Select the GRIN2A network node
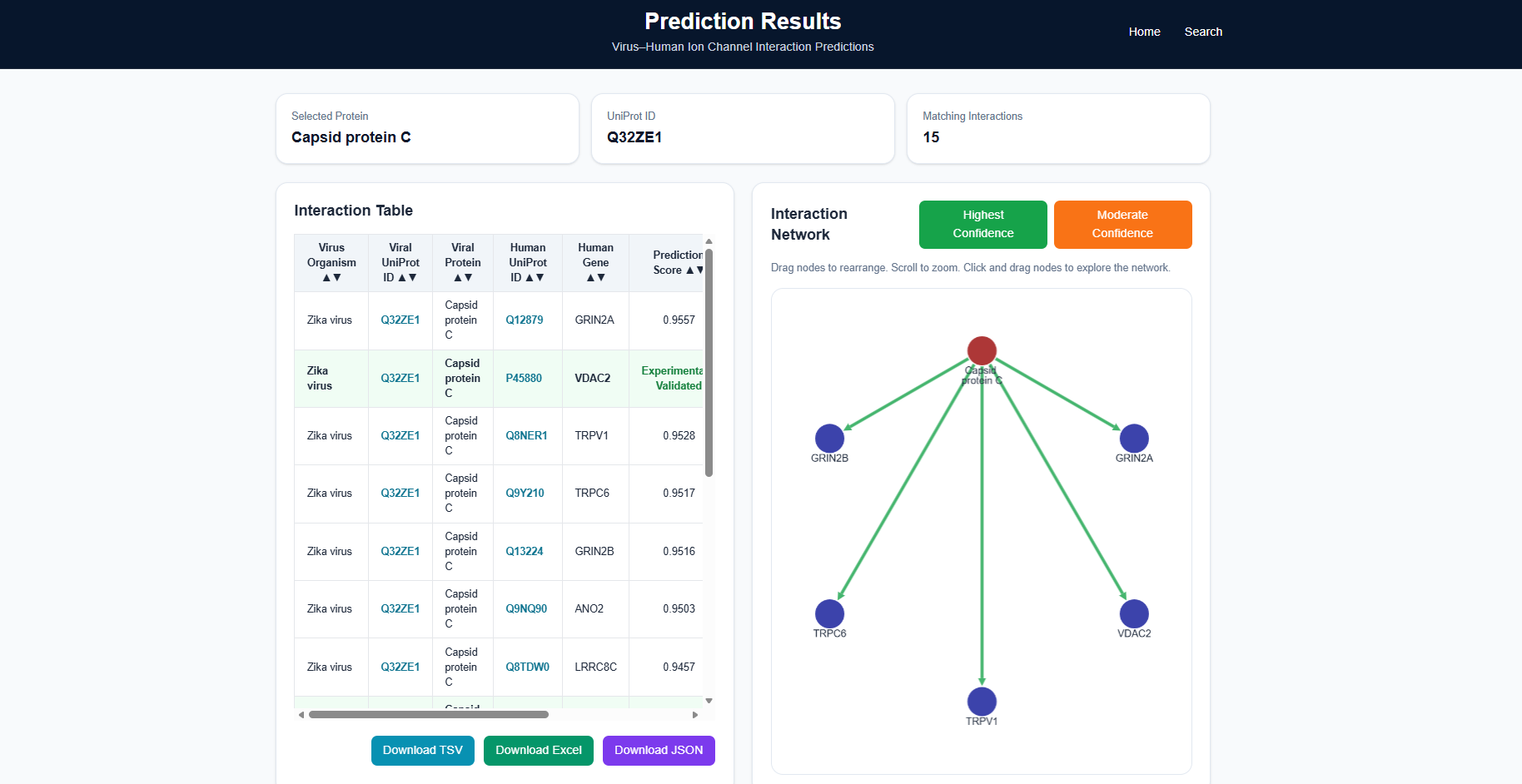The width and height of the screenshot is (1522, 784). click(1134, 439)
